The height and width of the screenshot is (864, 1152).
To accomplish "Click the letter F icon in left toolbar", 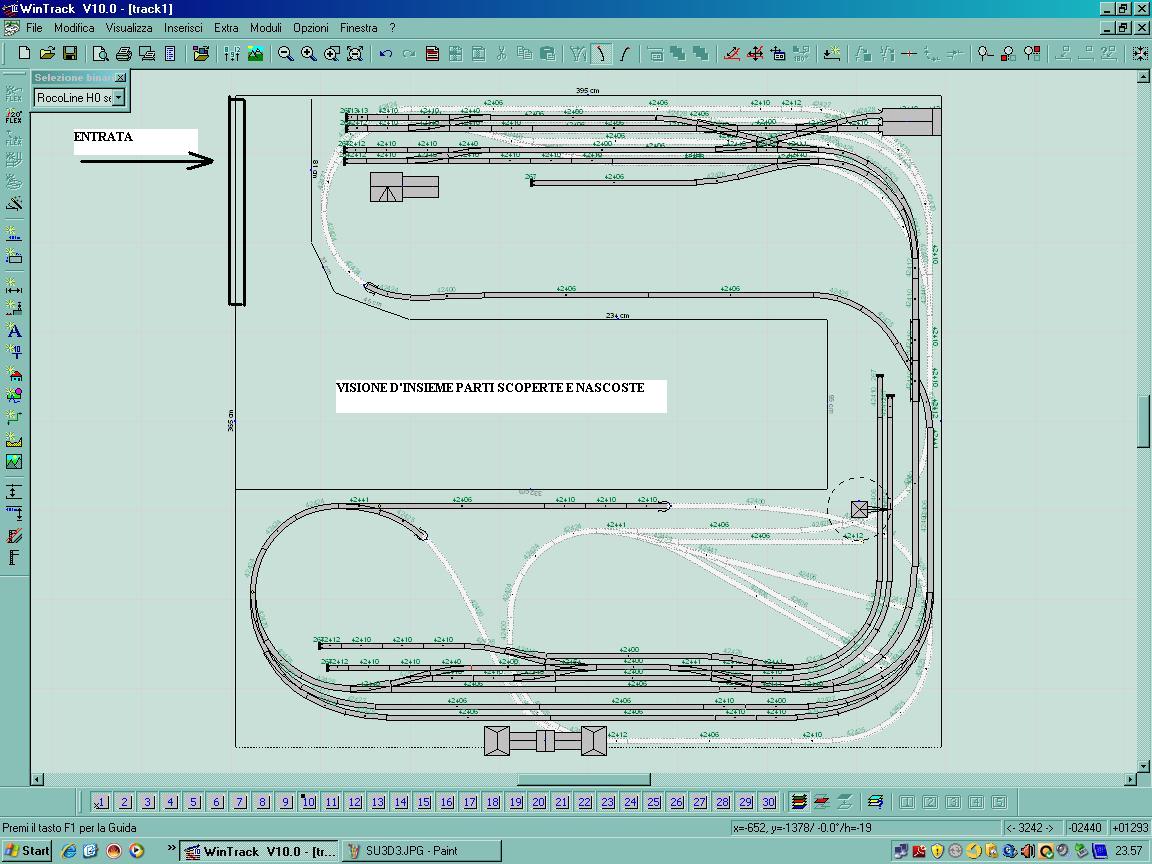I will tap(14, 557).
